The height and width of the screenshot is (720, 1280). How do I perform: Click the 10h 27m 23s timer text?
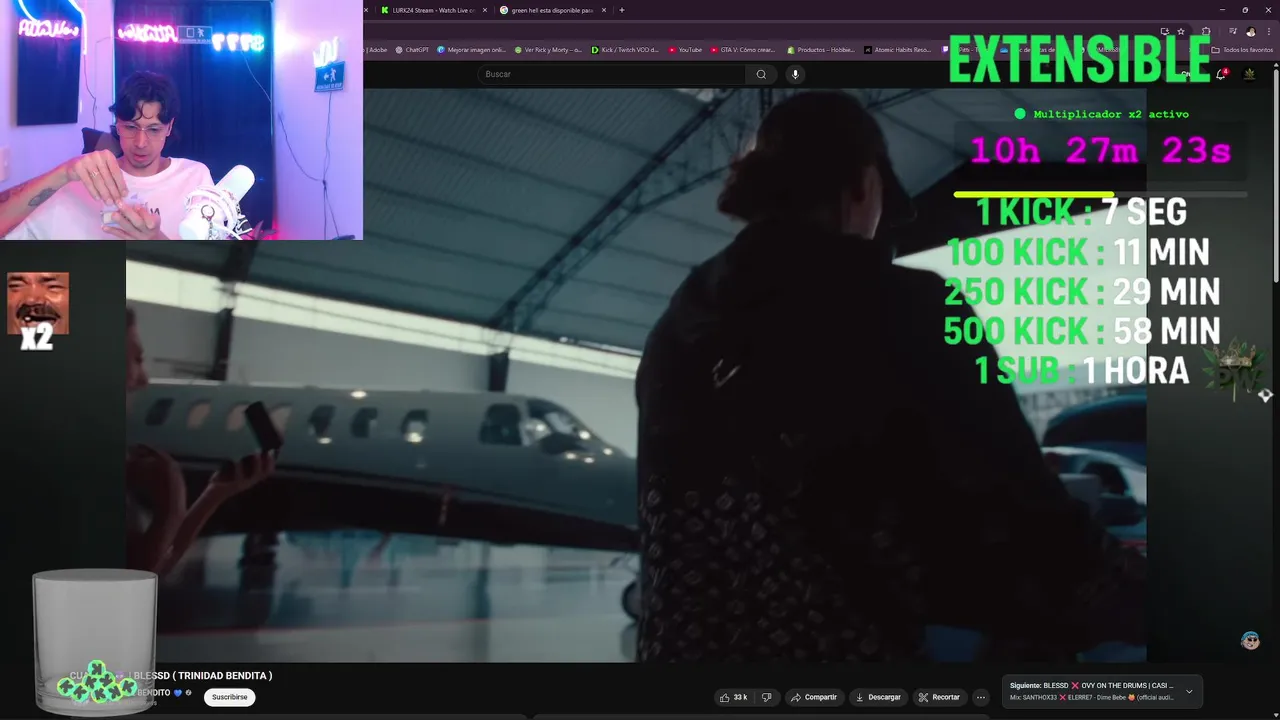(x=1100, y=151)
